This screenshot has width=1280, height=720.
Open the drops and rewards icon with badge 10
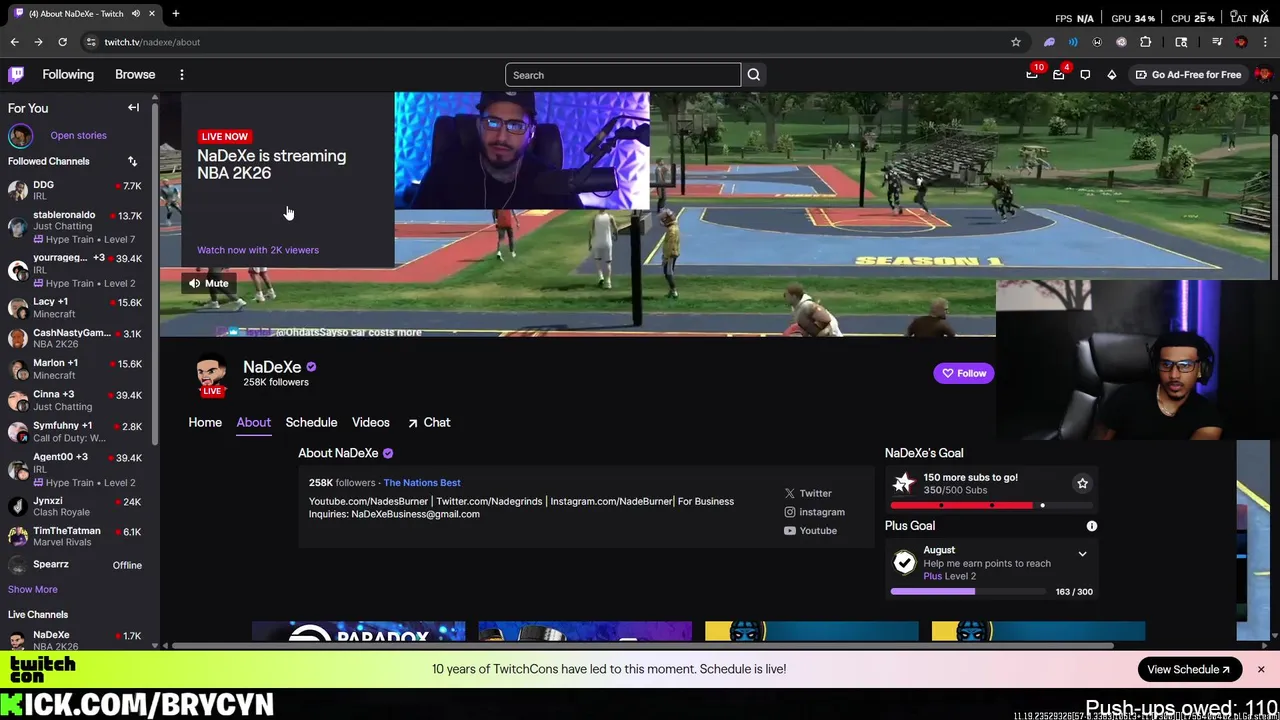1032,74
